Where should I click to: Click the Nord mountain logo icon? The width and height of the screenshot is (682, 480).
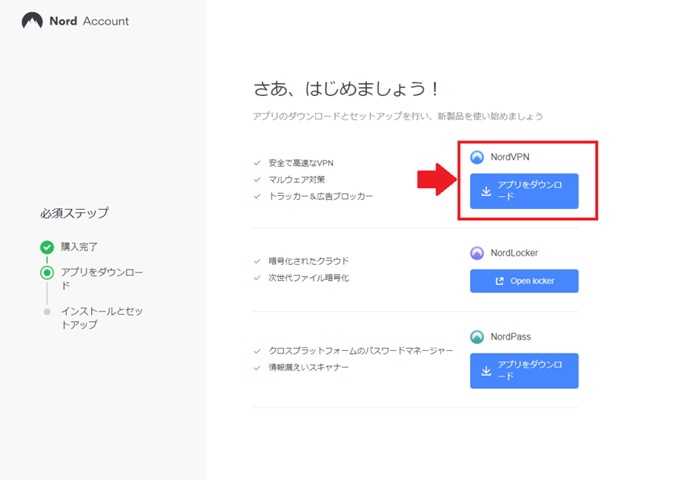point(32,20)
